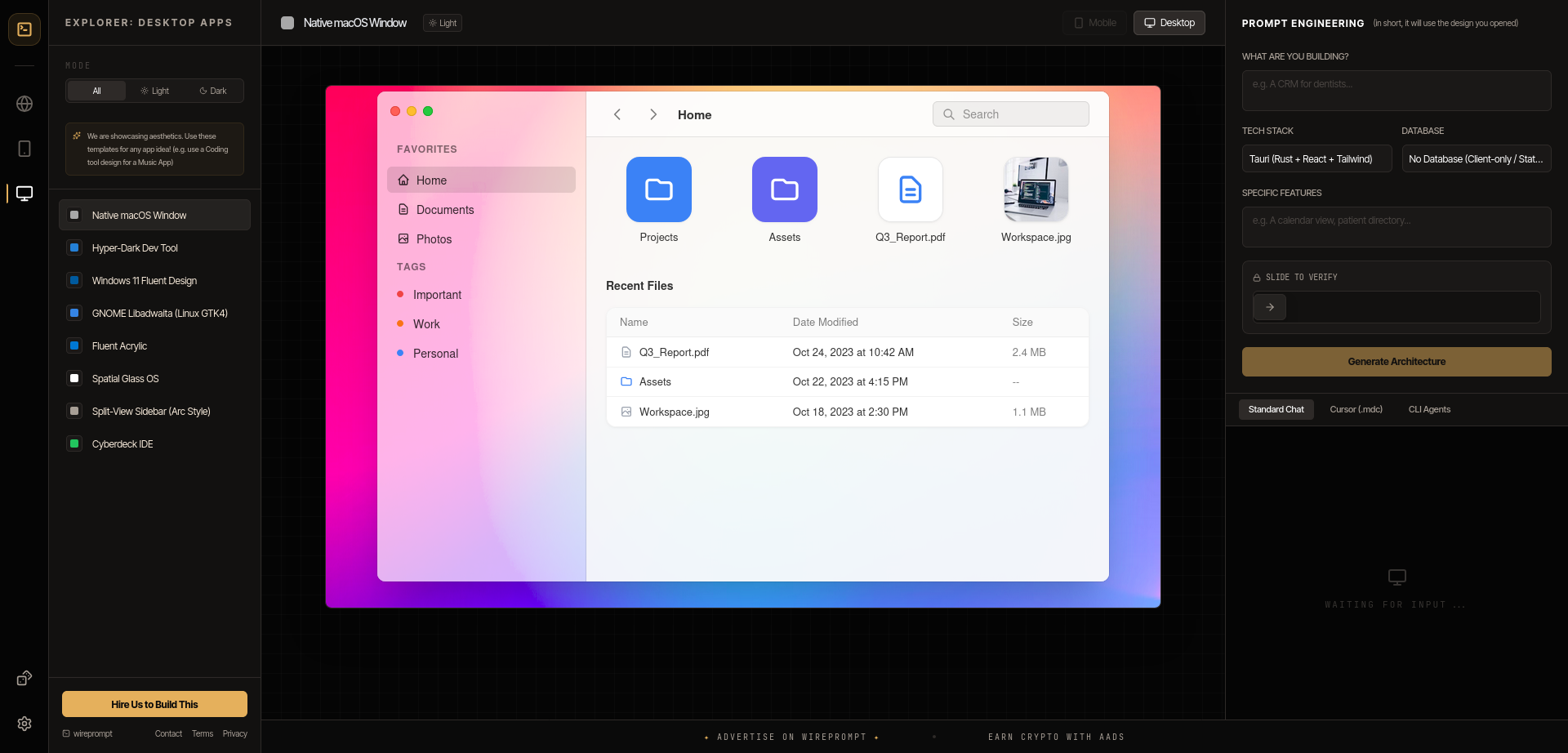
Task: Open the Contact link
Action: tap(168, 733)
